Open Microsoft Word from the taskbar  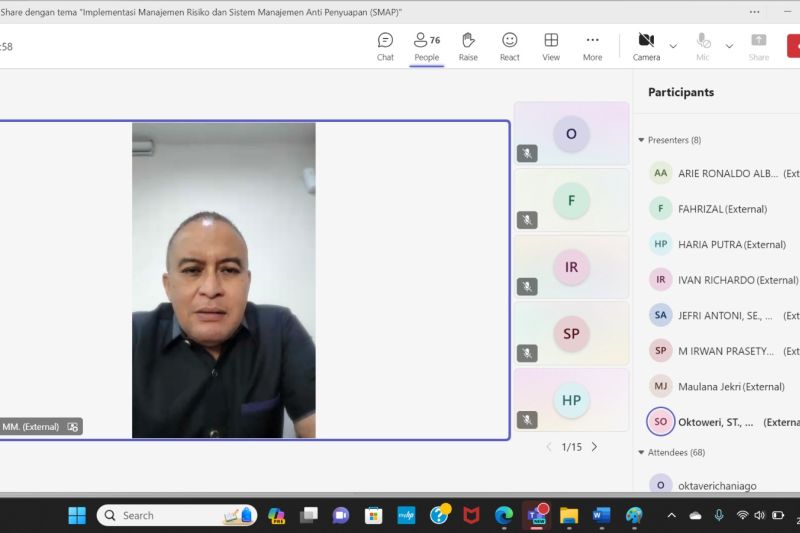[602, 515]
